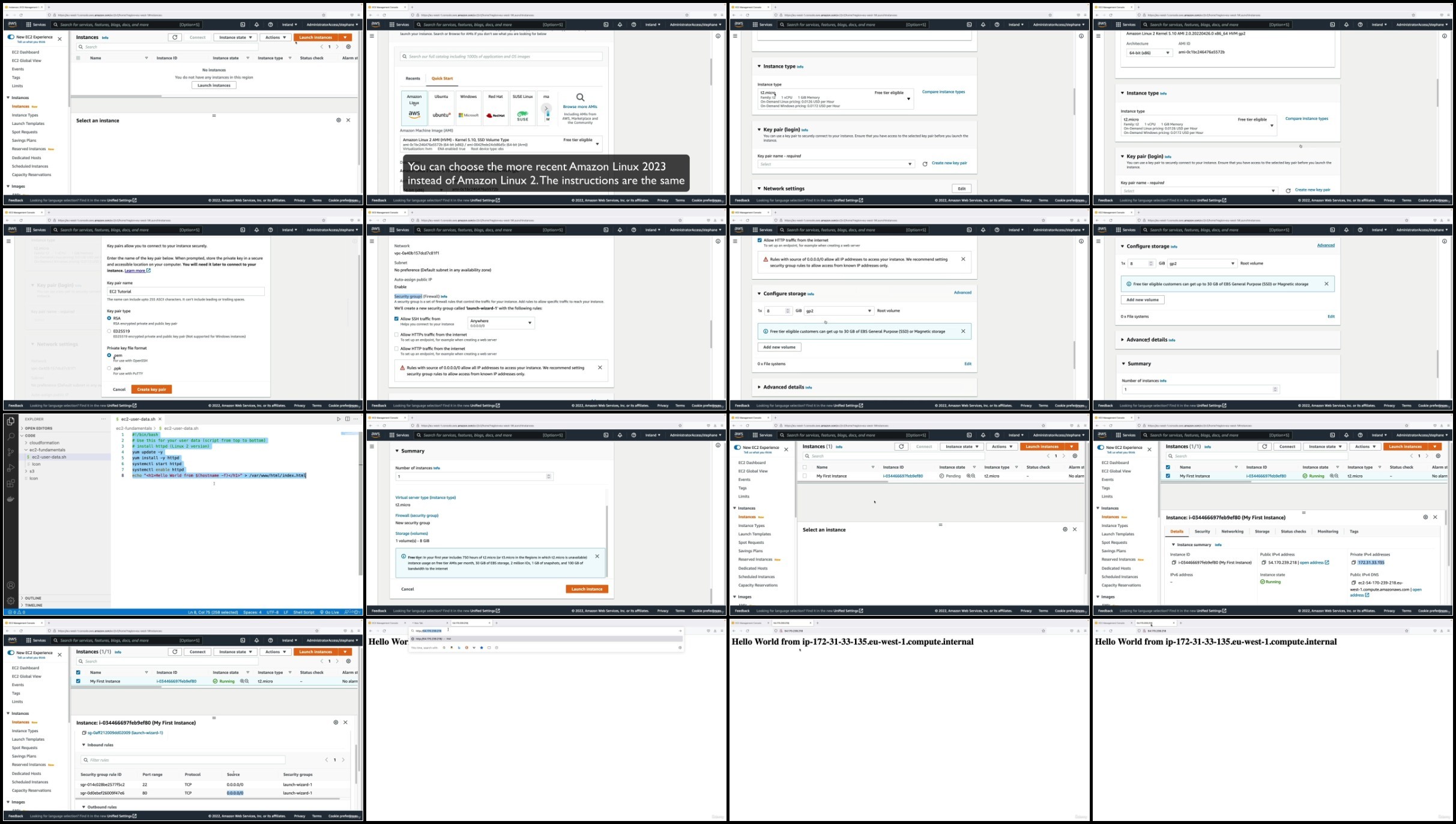Screen dimensions: 1456x824
Task: Open Run and Debug in VS Code activity bar
Action: pyautogui.click(x=10, y=468)
